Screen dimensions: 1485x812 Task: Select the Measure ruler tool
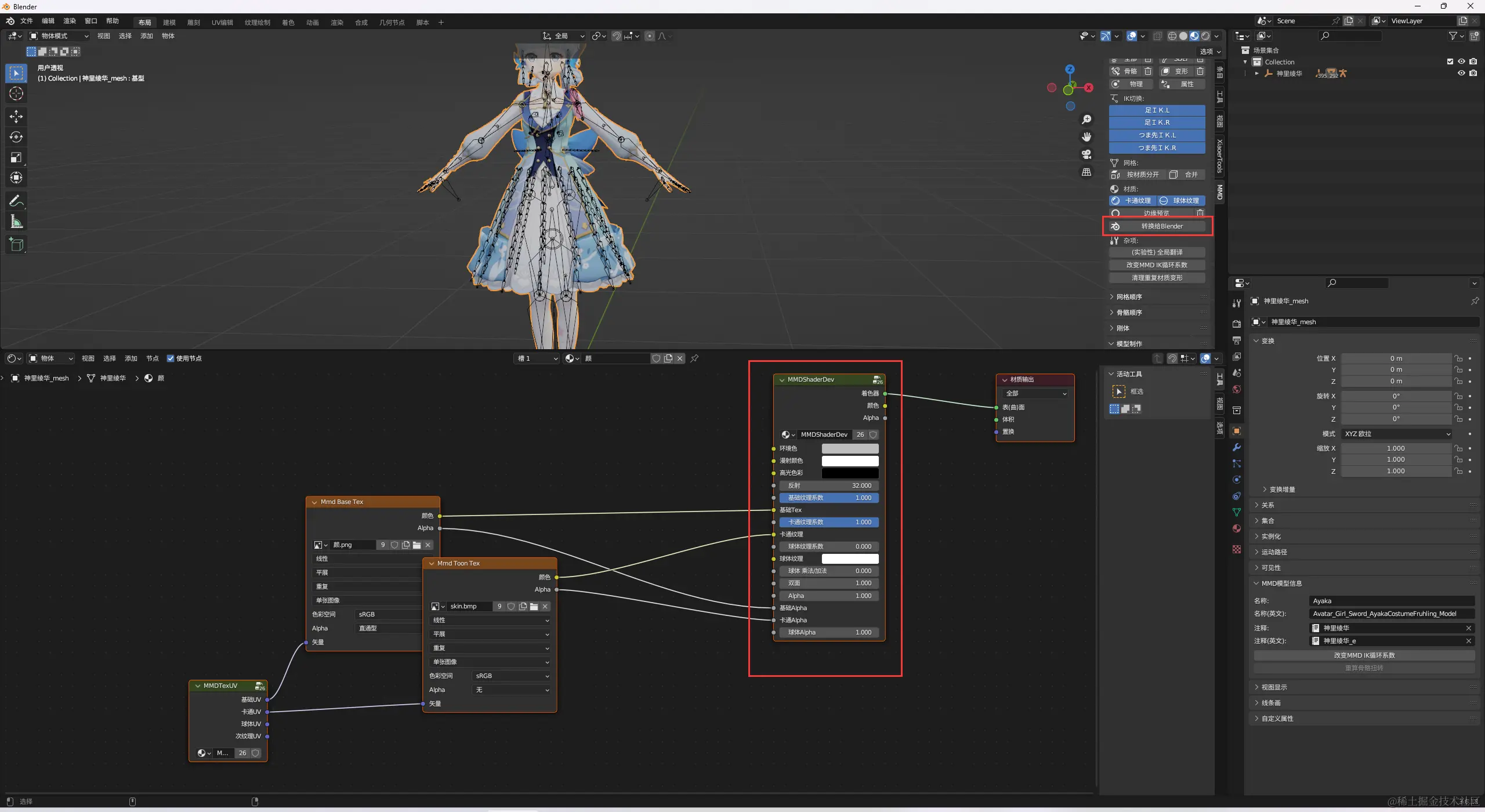pyautogui.click(x=16, y=222)
